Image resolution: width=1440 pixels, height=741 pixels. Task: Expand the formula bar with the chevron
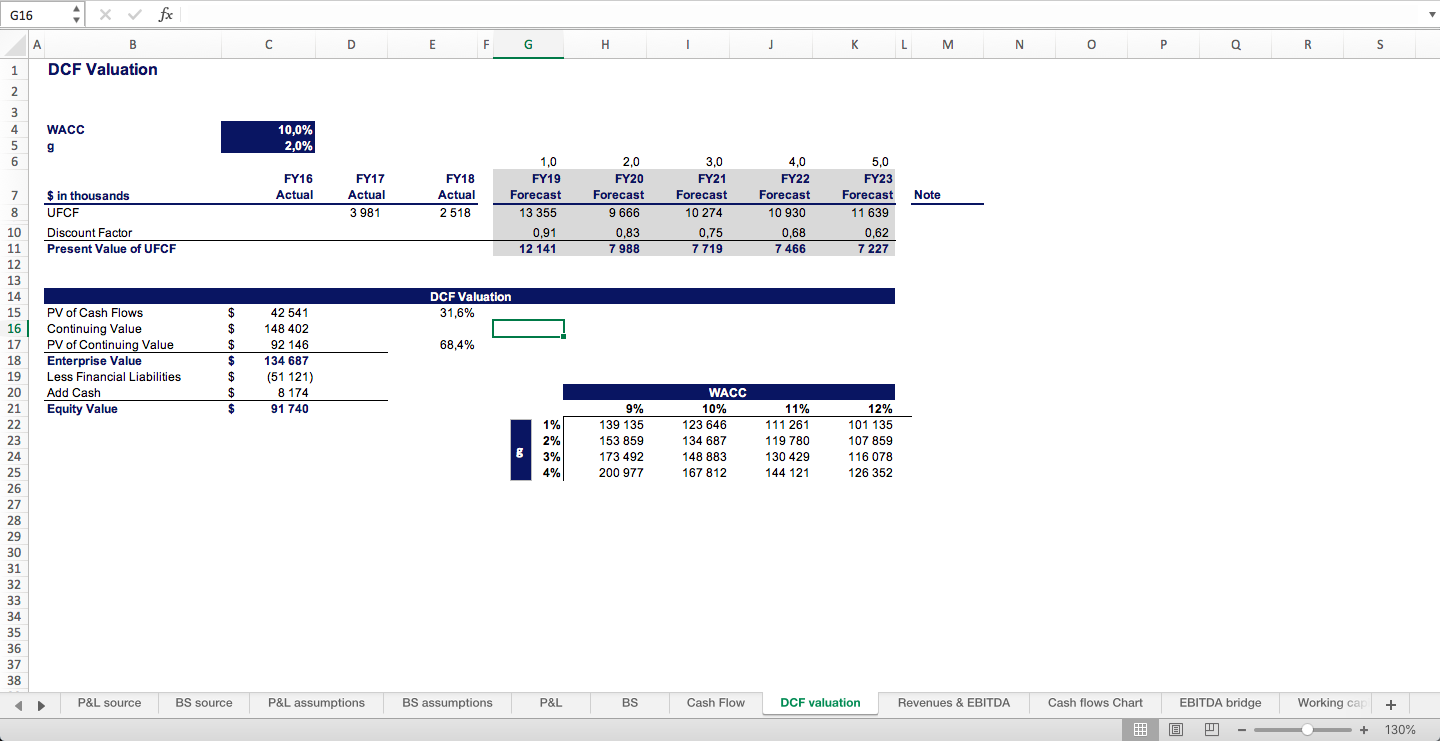(x=1430, y=14)
